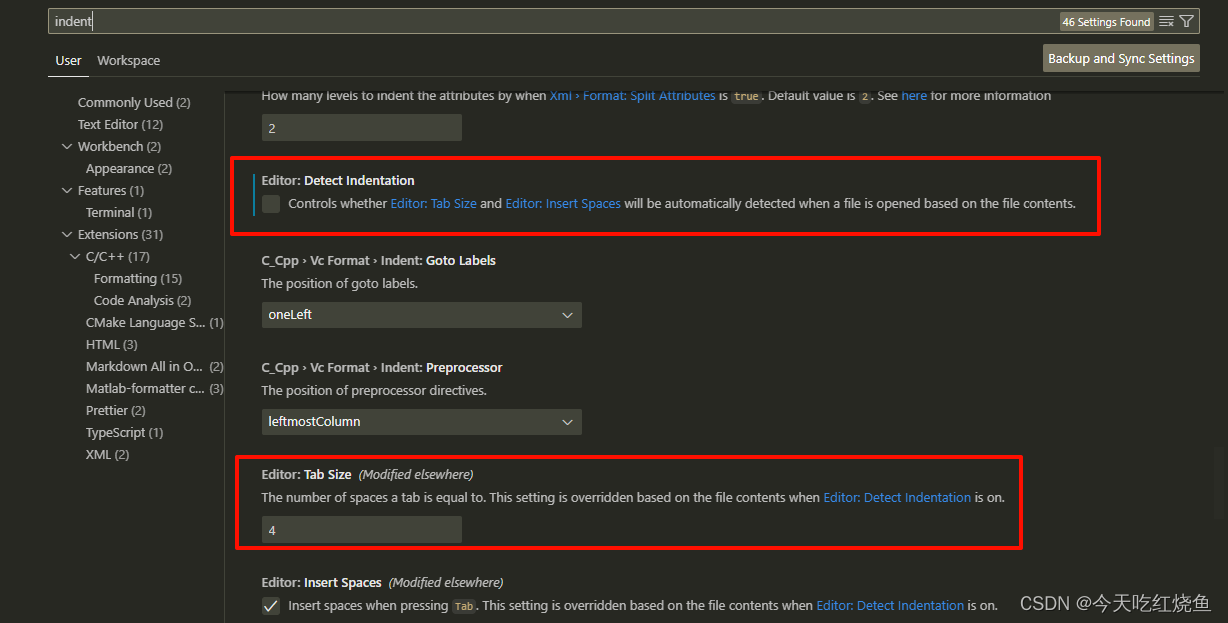
Task: Switch to the Workspace settings tab
Action: 128,60
